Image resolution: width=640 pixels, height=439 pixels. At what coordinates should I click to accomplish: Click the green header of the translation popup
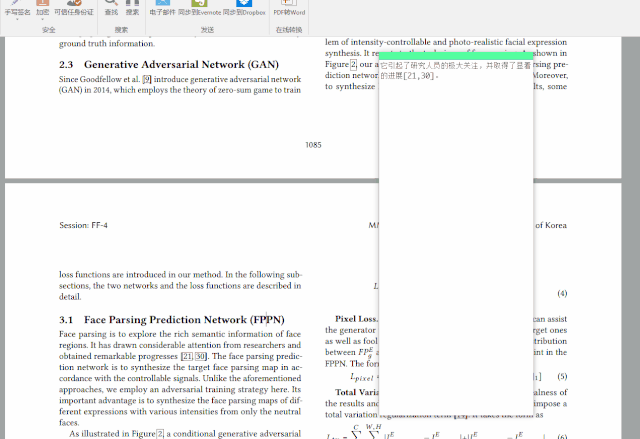click(456, 55)
